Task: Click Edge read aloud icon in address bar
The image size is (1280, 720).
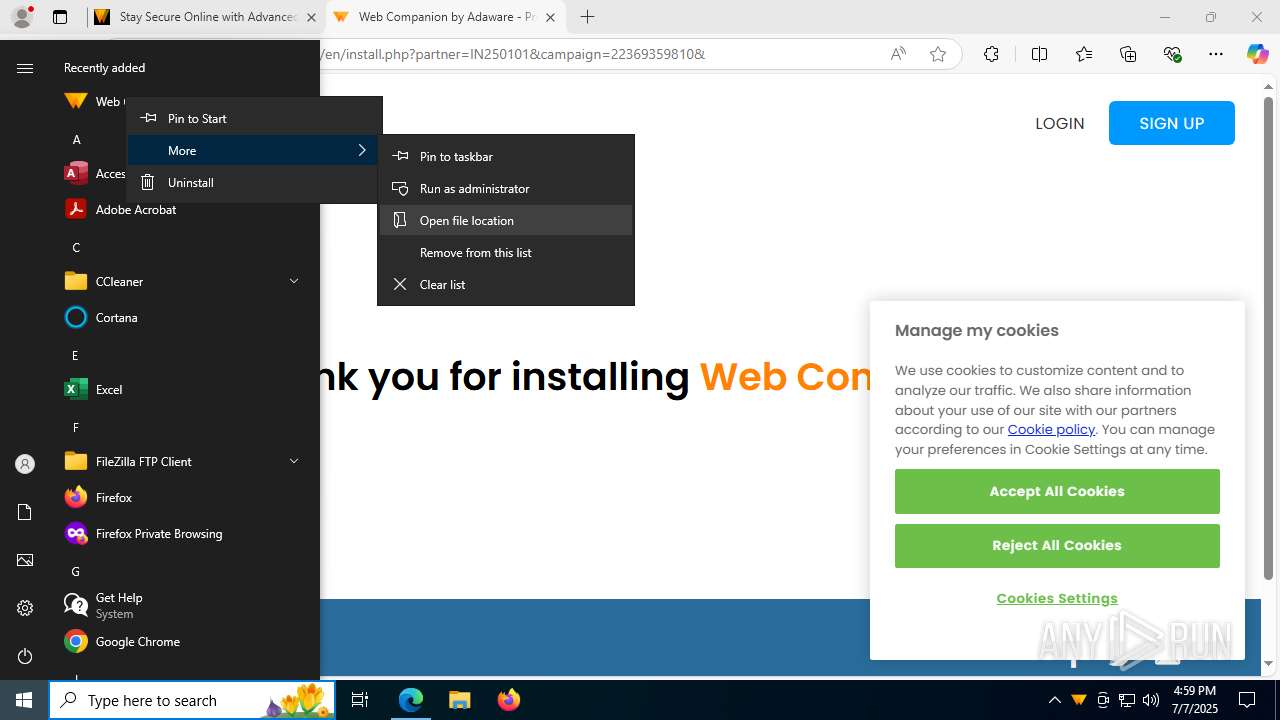Action: click(898, 54)
